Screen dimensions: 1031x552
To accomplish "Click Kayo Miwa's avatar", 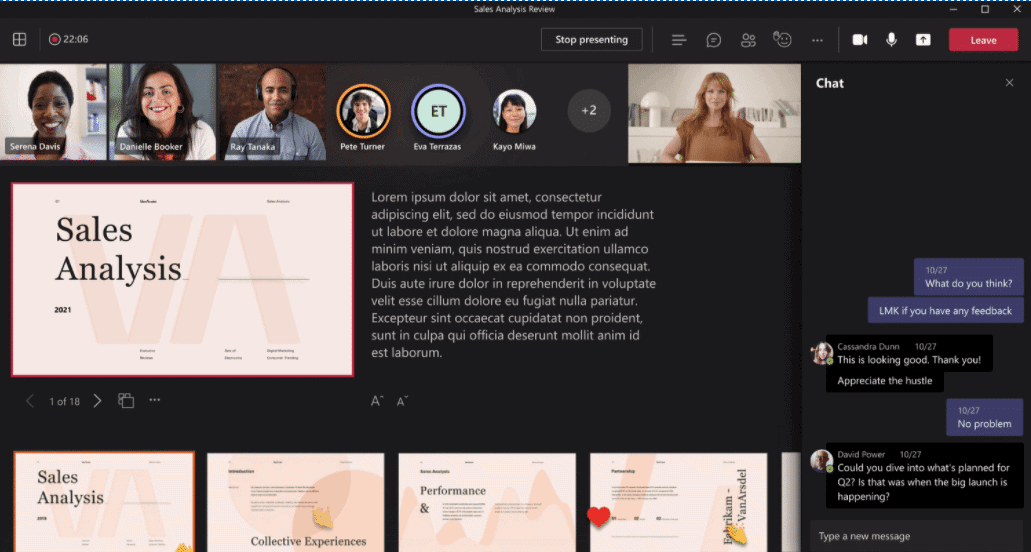I will [x=514, y=111].
